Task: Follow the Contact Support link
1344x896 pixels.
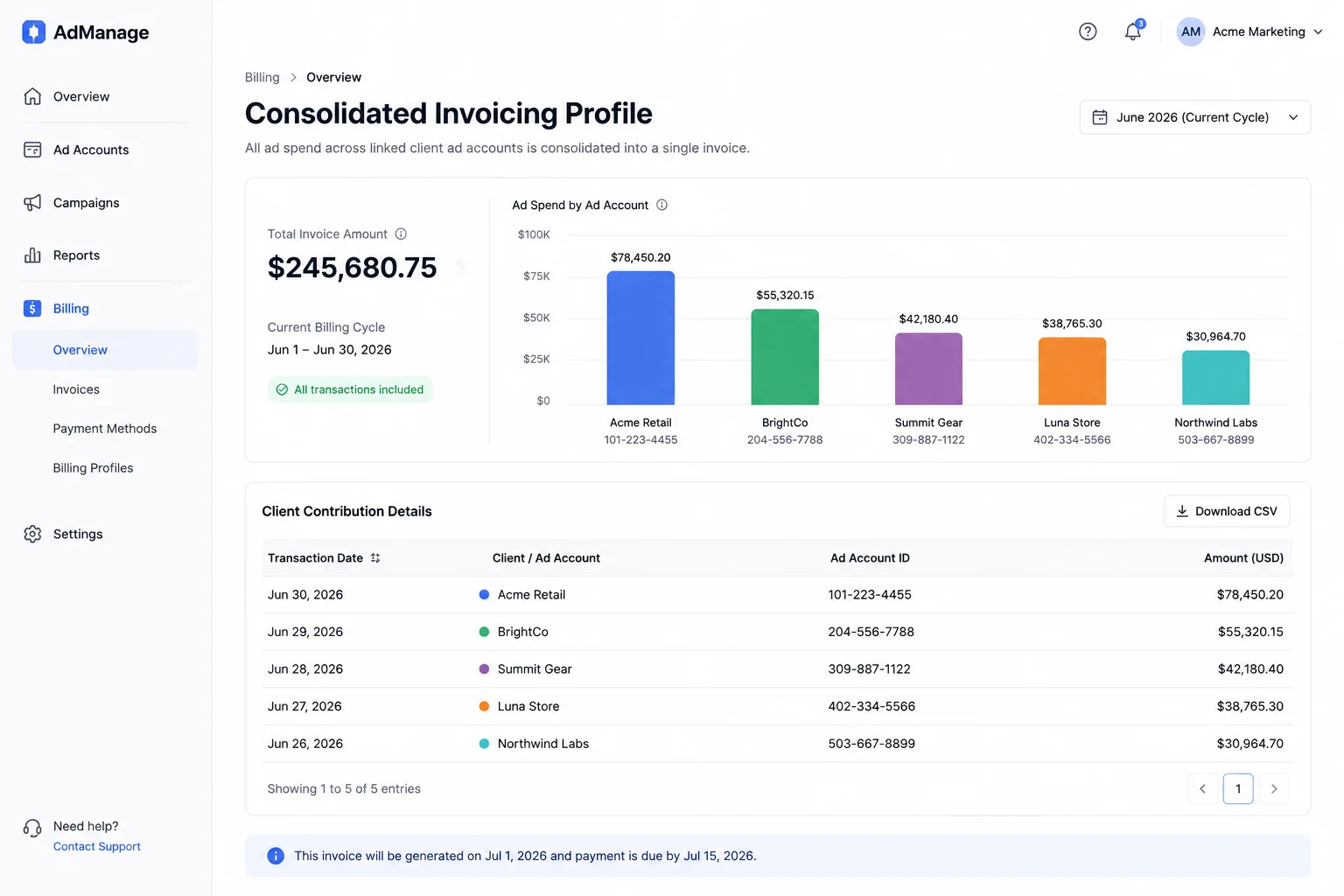Action: pos(96,846)
